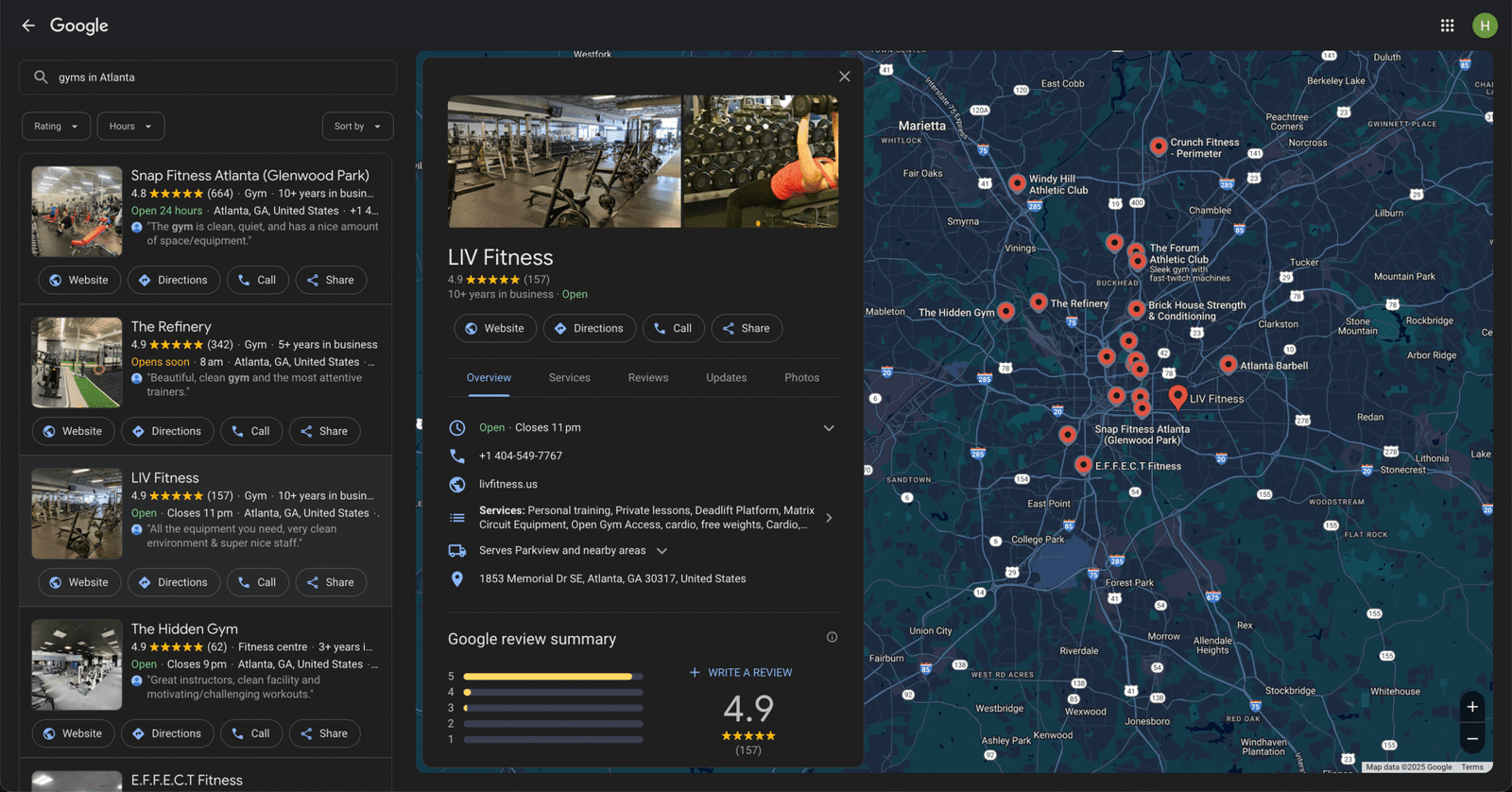Image resolution: width=1512 pixels, height=792 pixels.
Task: Share The Refinery listing
Action: pyautogui.click(x=324, y=431)
